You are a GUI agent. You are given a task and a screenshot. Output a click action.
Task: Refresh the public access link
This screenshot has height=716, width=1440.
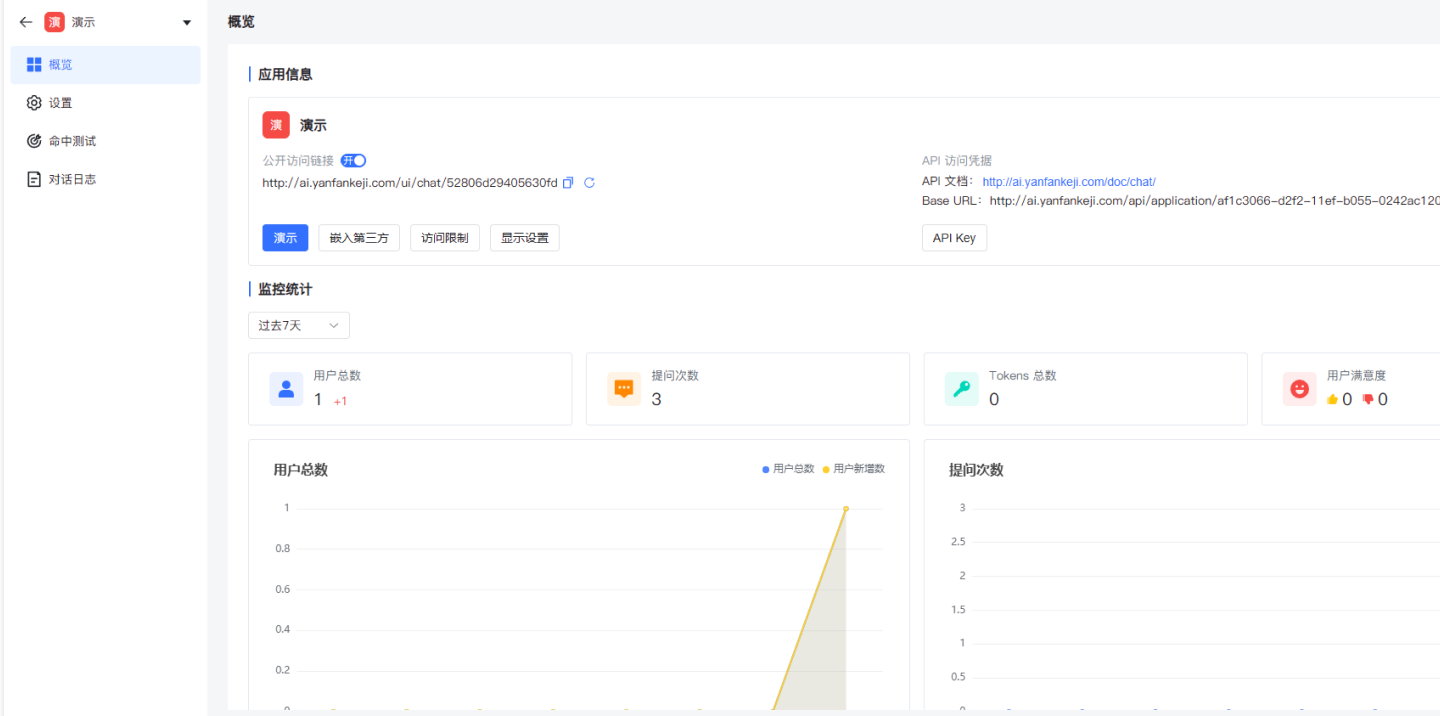(589, 183)
